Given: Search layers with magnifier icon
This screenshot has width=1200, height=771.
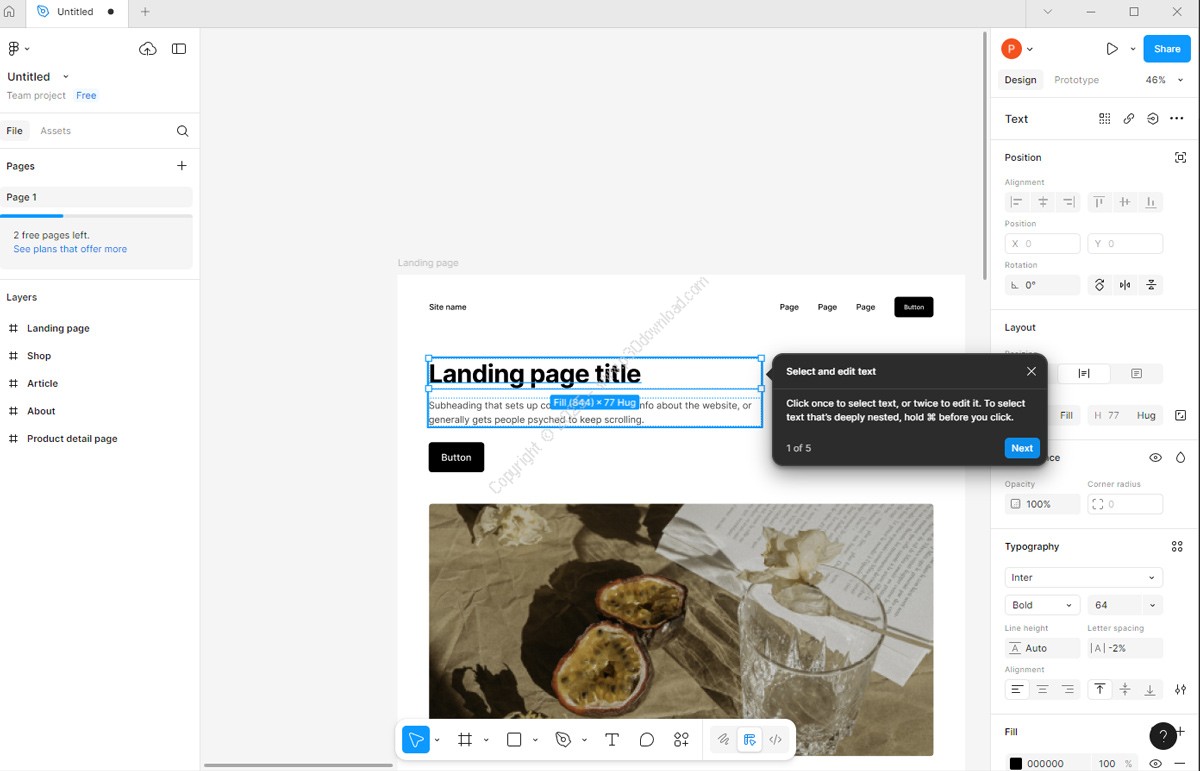Looking at the screenshot, I should pos(182,131).
